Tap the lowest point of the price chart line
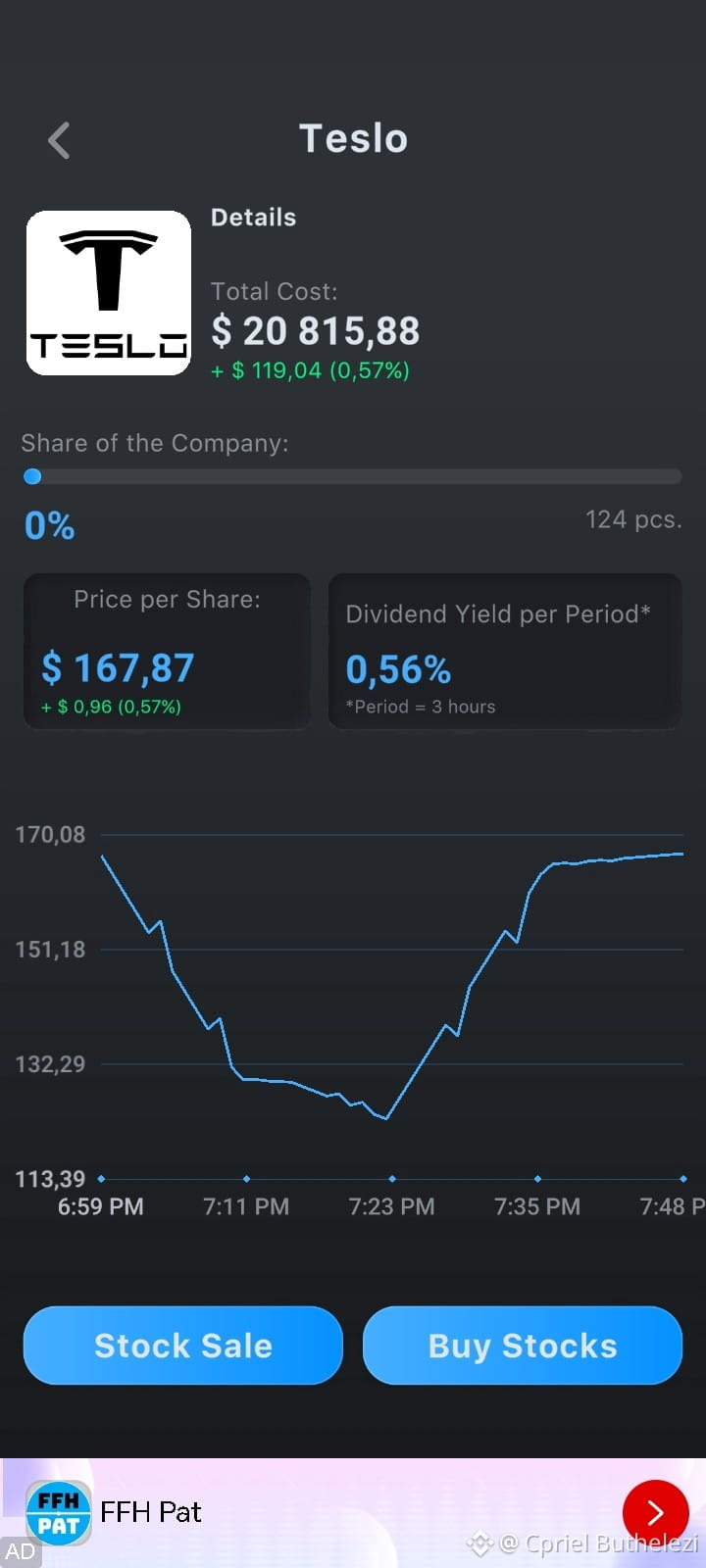Screen dimensions: 706x1568 [x=387, y=1118]
